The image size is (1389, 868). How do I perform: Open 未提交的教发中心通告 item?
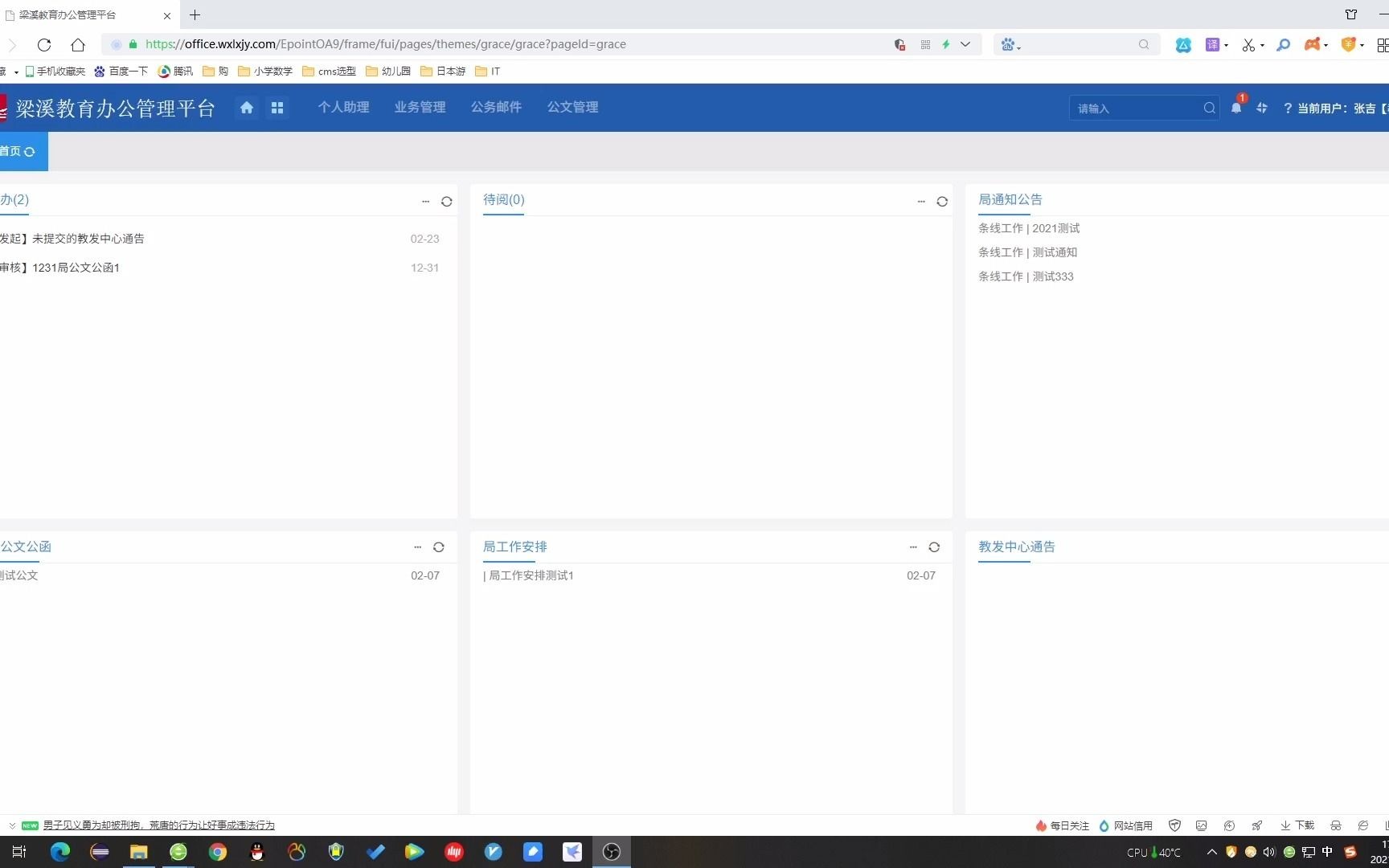(x=88, y=239)
